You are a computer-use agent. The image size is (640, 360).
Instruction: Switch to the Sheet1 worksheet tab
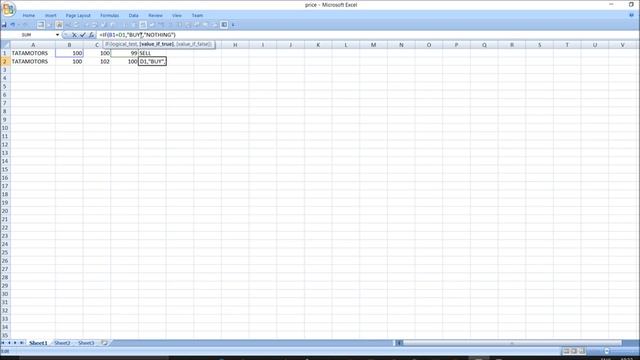(38, 343)
